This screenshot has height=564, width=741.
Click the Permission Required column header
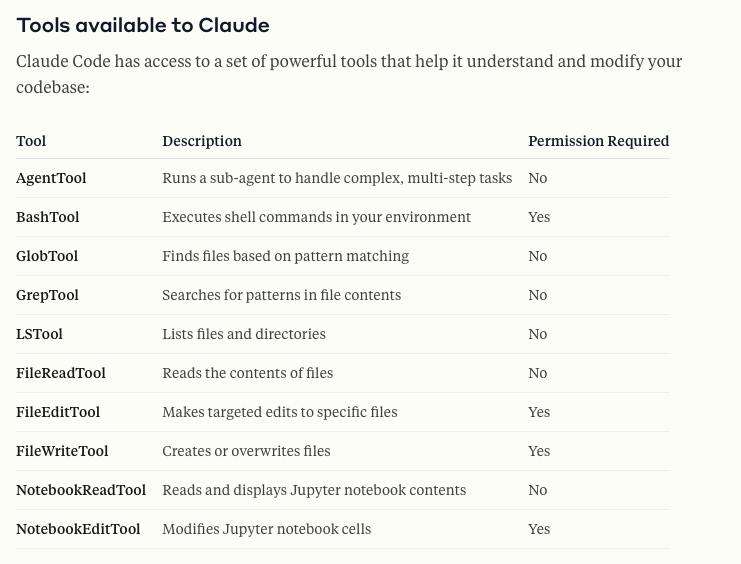coord(599,141)
